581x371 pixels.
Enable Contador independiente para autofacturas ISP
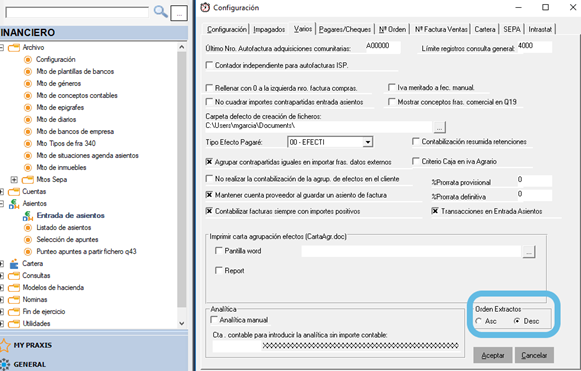coord(209,65)
